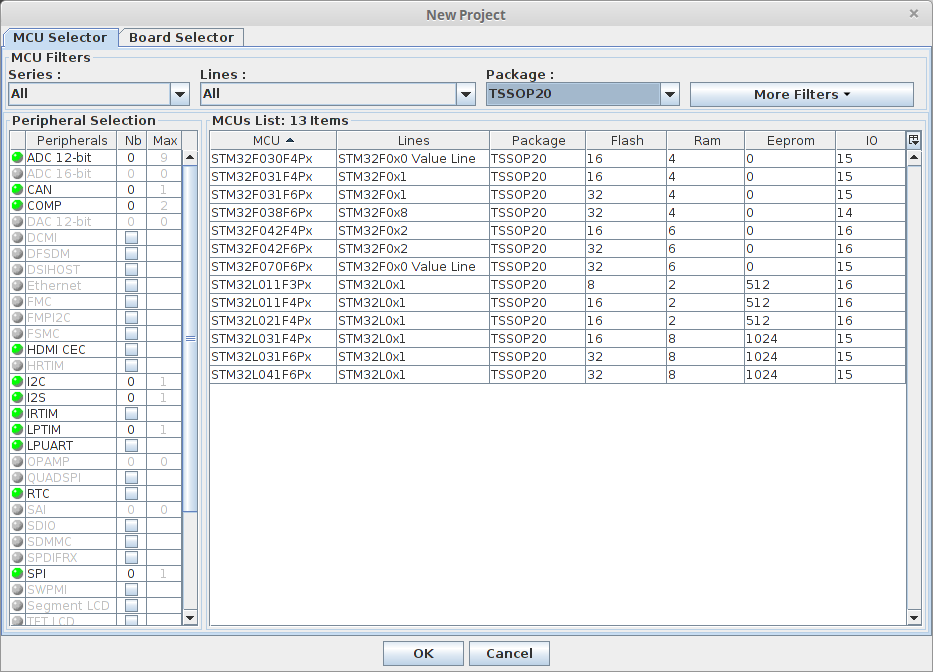Click the peripheral list scrollbar thumb

pos(190,338)
